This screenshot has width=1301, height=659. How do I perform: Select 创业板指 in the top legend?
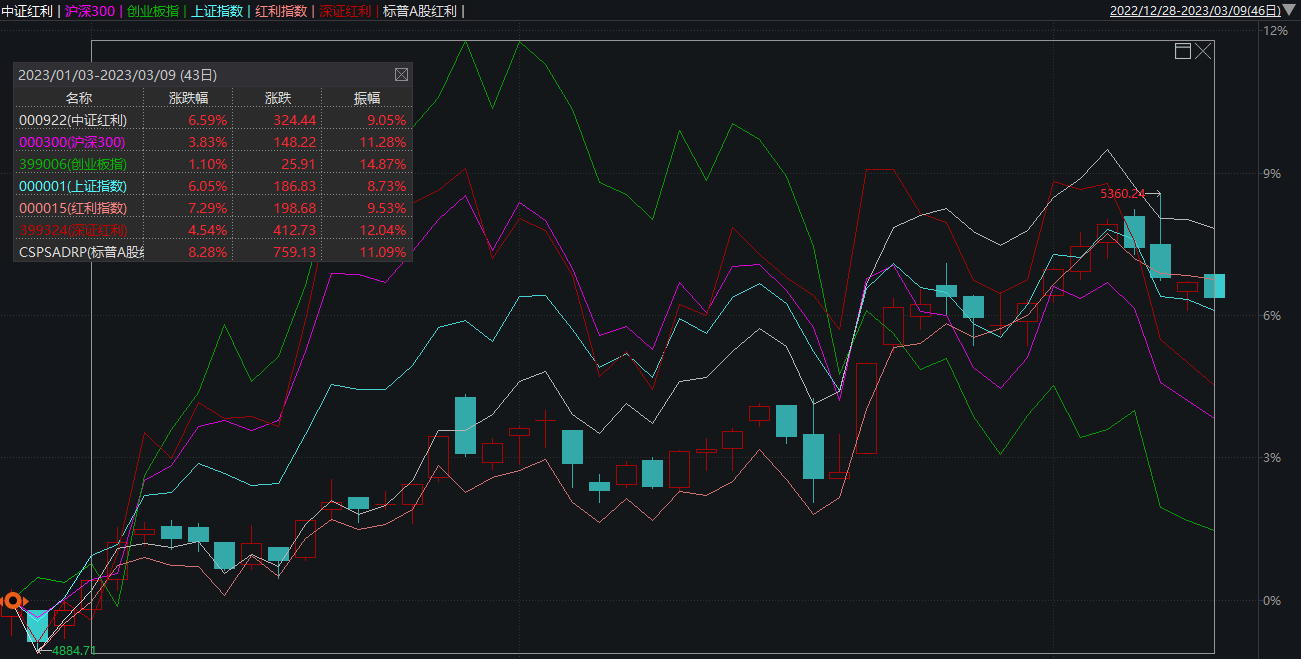pyautogui.click(x=153, y=11)
